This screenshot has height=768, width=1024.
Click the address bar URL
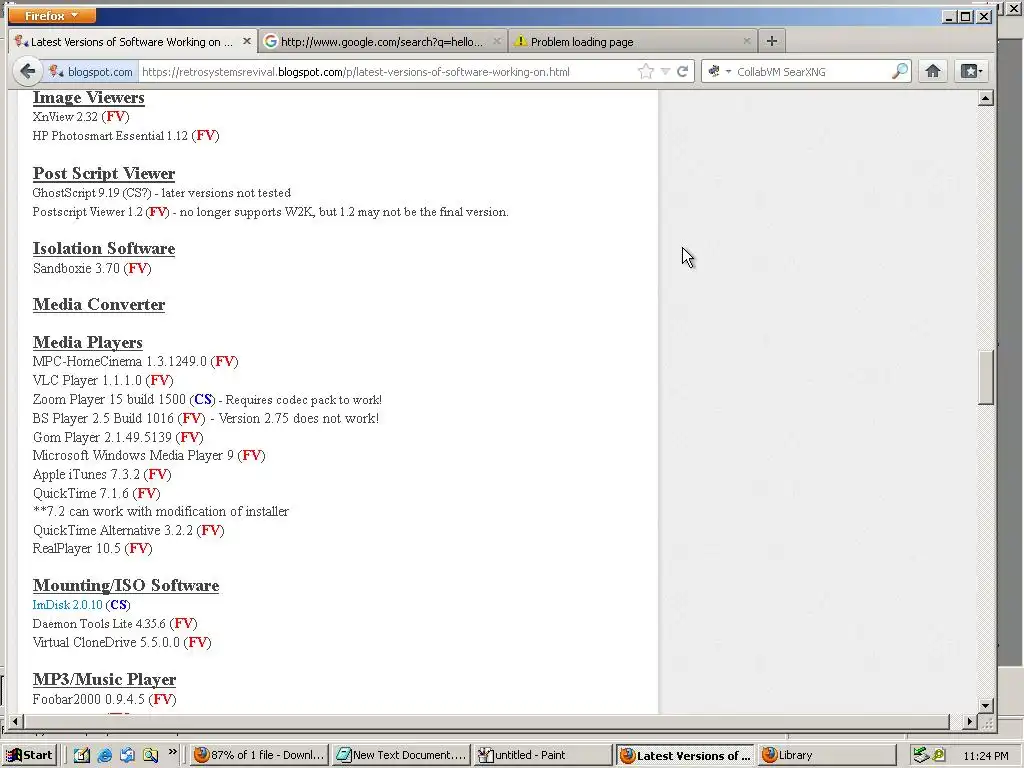pyautogui.click(x=355, y=72)
